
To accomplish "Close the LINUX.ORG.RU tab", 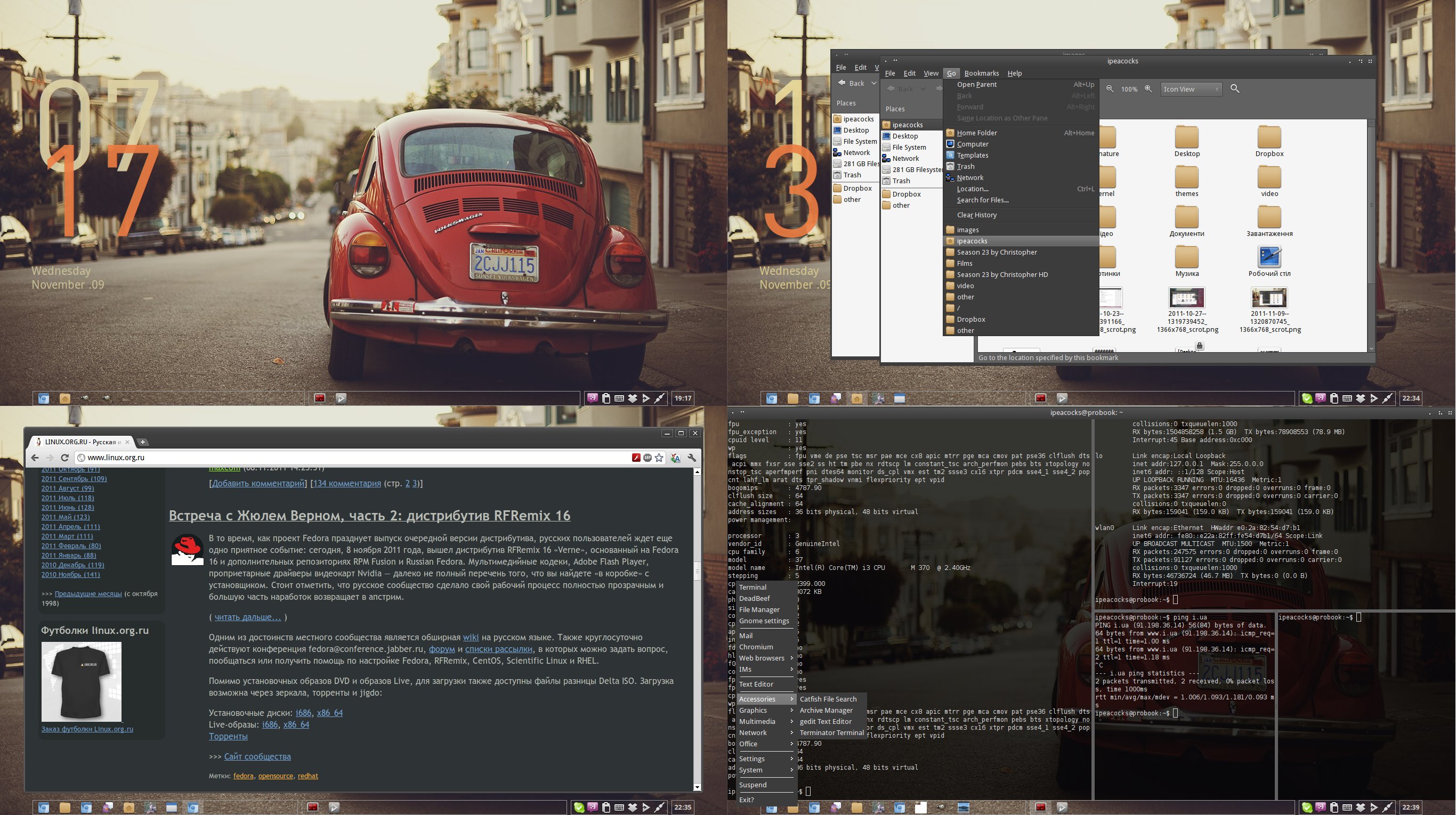I will 127,442.
